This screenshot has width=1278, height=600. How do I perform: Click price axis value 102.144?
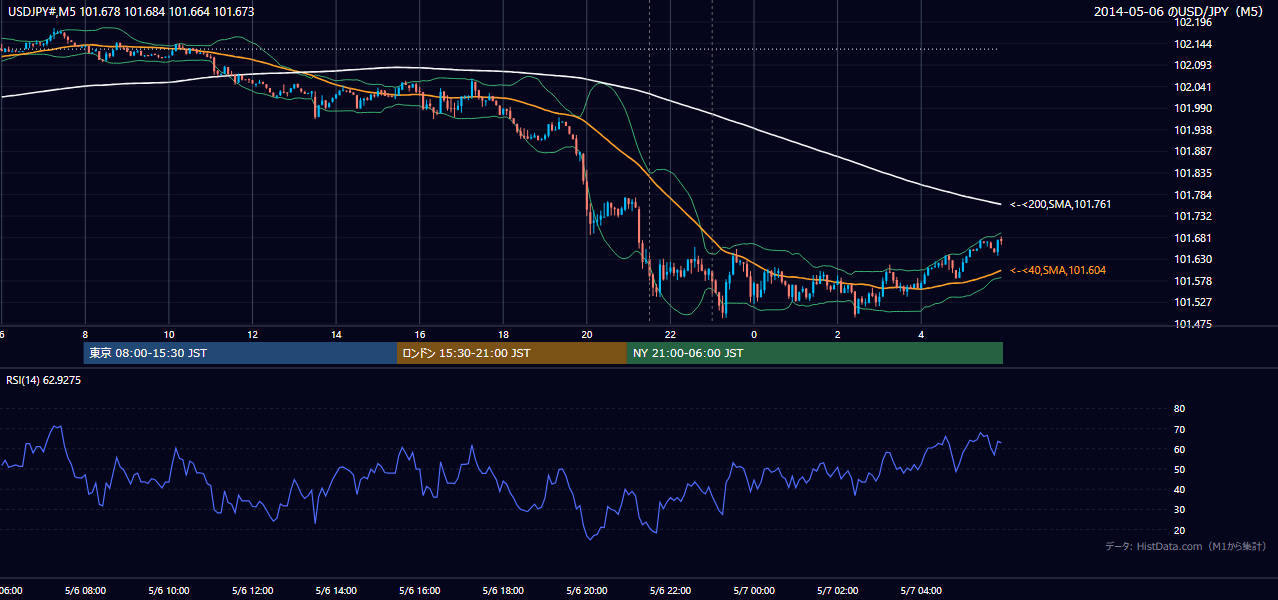point(1193,44)
